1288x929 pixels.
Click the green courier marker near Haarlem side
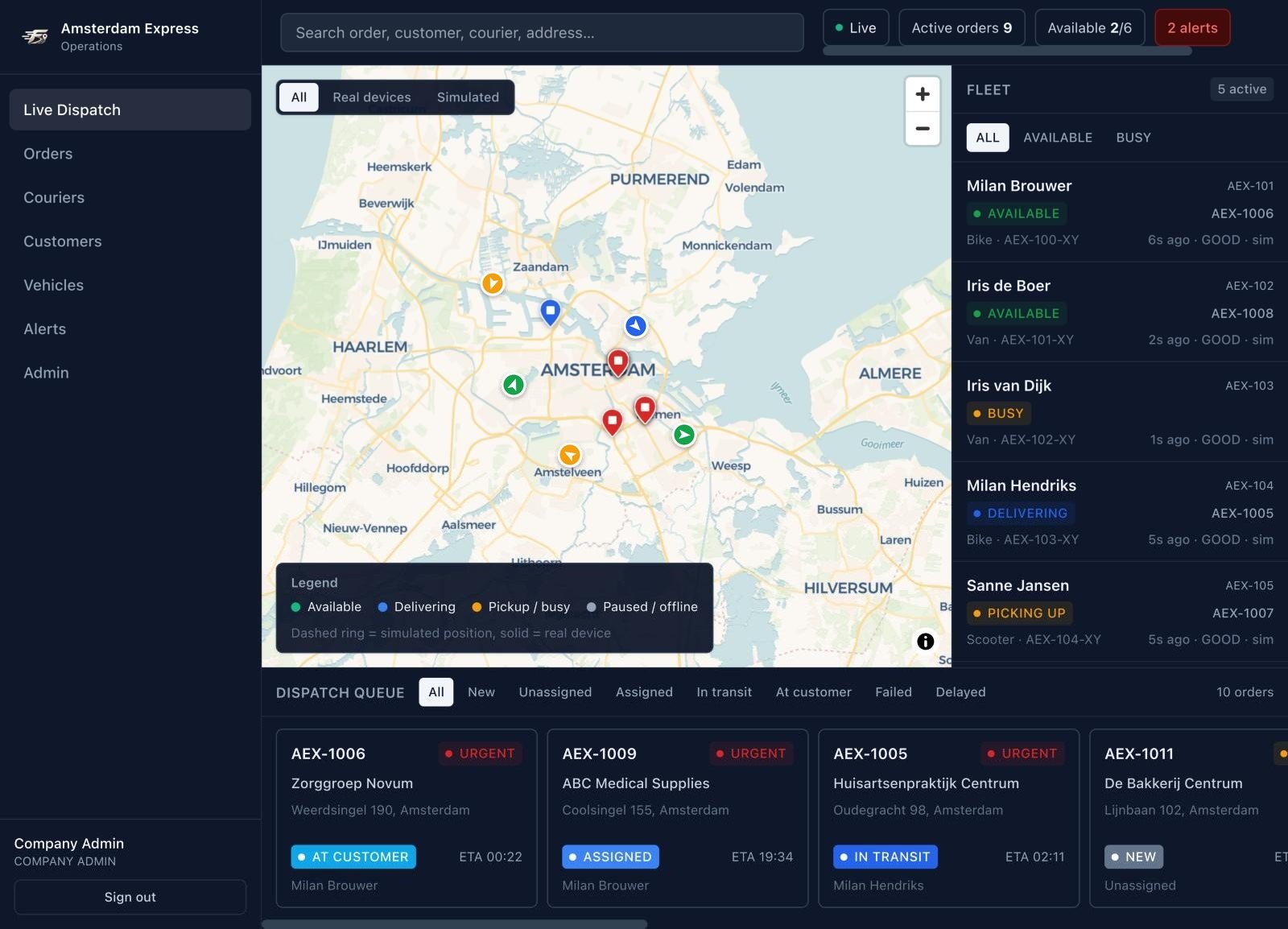pos(514,385)
